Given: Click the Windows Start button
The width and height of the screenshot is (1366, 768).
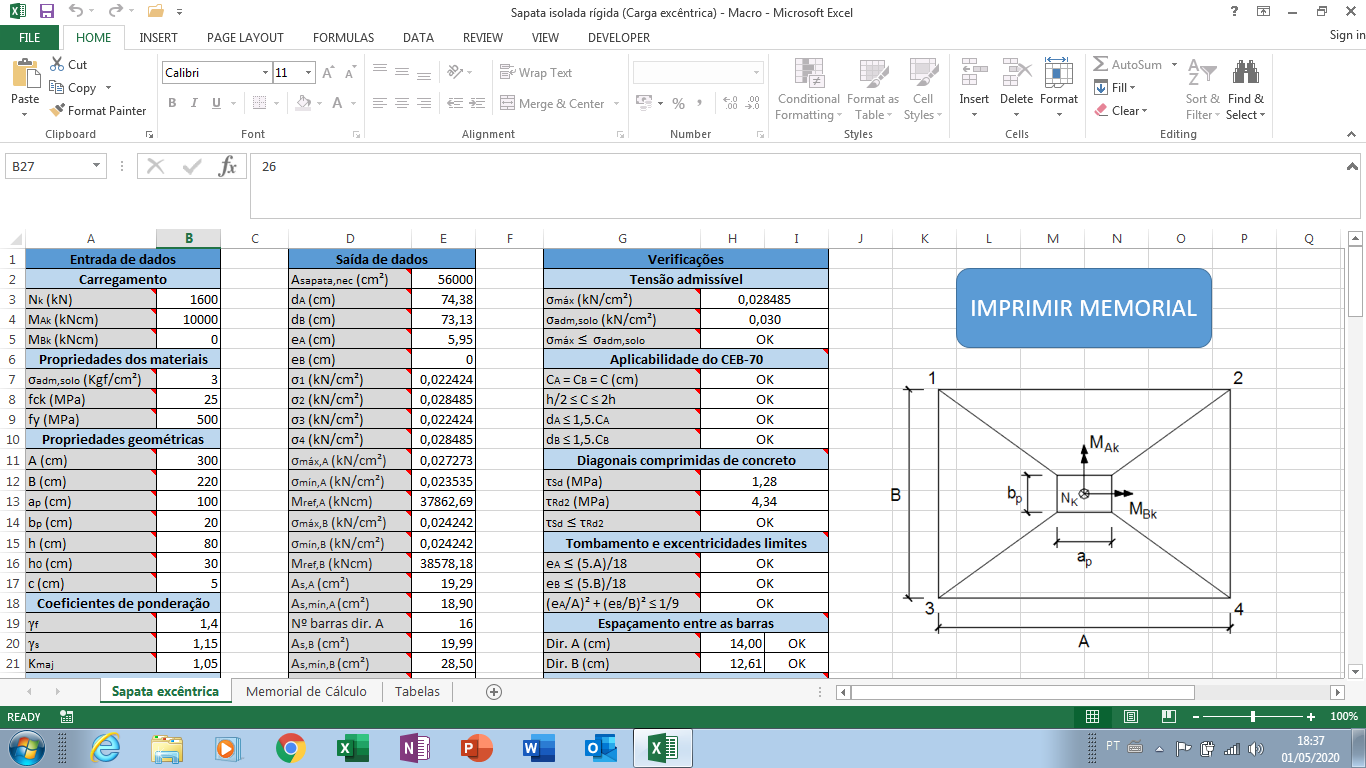Looking at the screenshot, I should [24, 748].
